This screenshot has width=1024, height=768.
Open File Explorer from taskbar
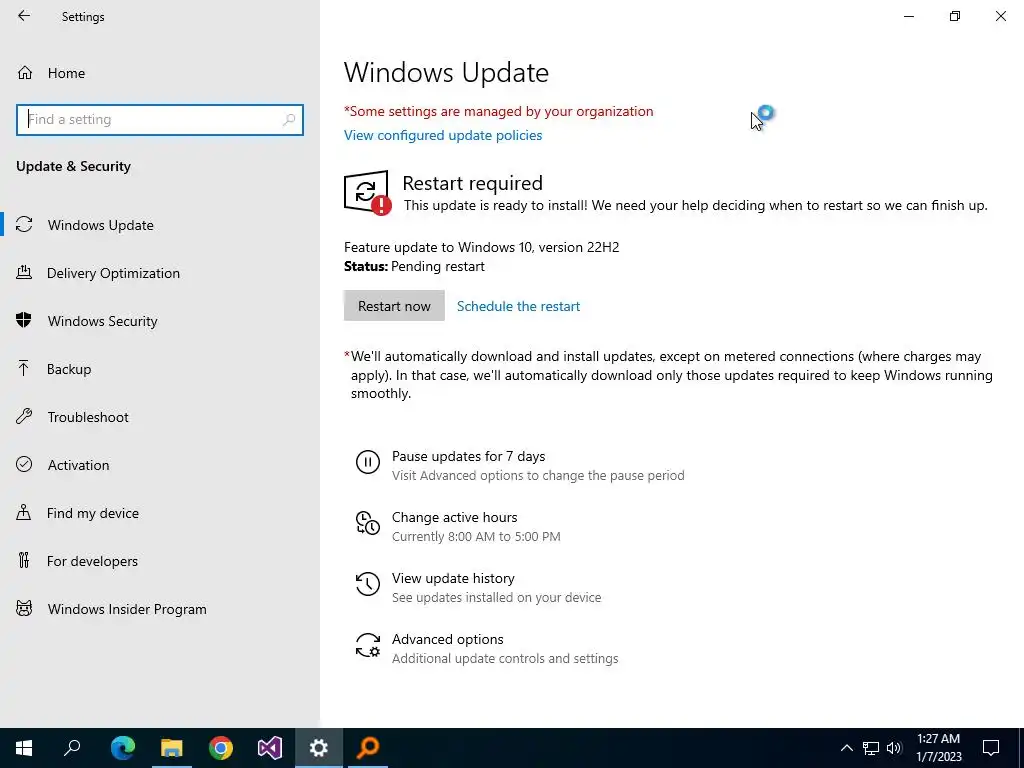[172, 748]
